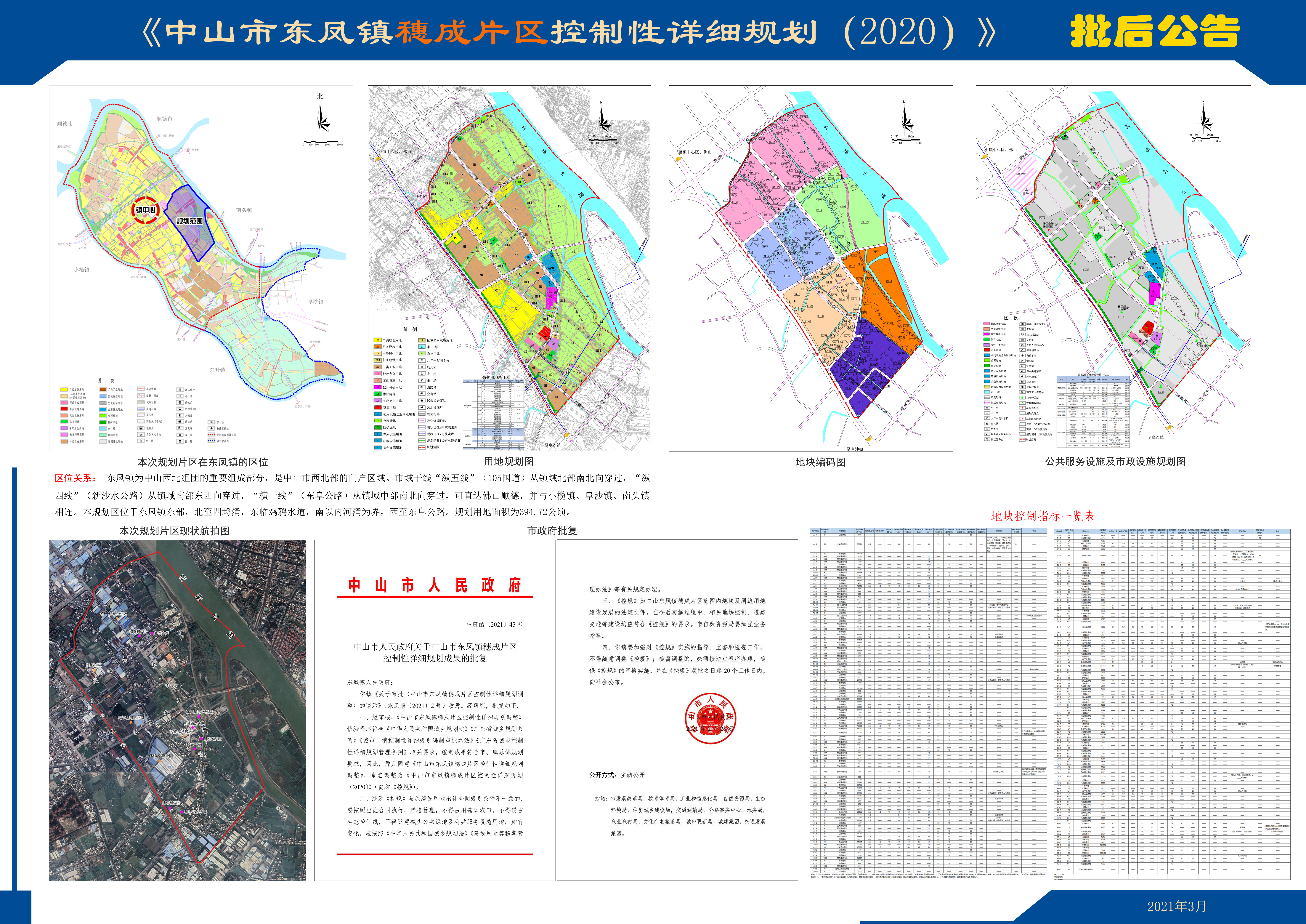Click the north compass on the land-use plan map
Viewport: 1306px width, 924px height.
pos(603,118)
